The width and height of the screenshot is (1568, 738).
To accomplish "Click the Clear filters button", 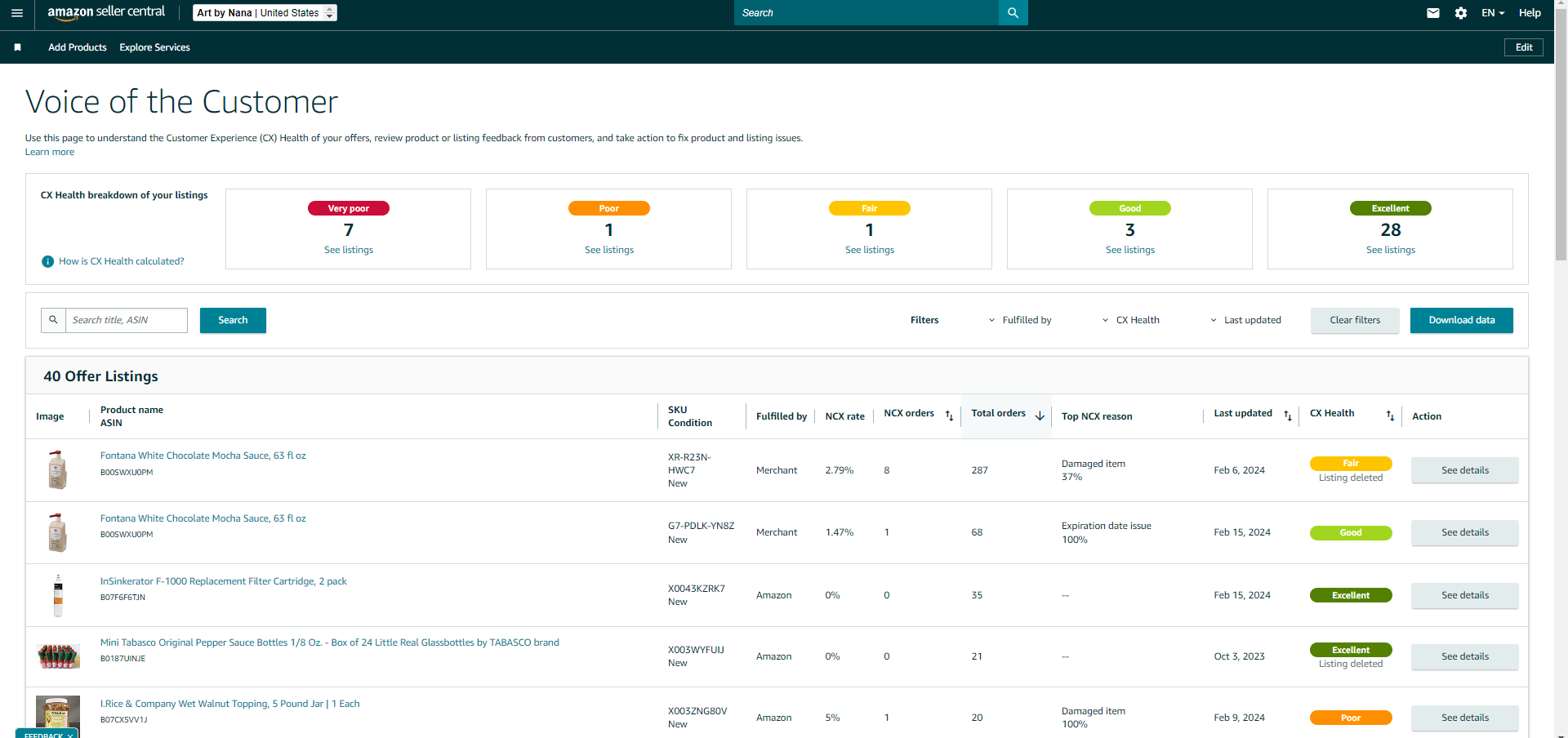I will pyautogui.click(x=1355, y=320).
